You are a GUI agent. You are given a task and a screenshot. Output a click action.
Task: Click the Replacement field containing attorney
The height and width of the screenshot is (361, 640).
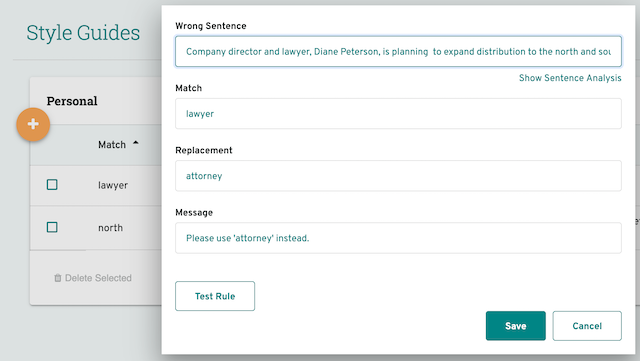pos(398,176)
